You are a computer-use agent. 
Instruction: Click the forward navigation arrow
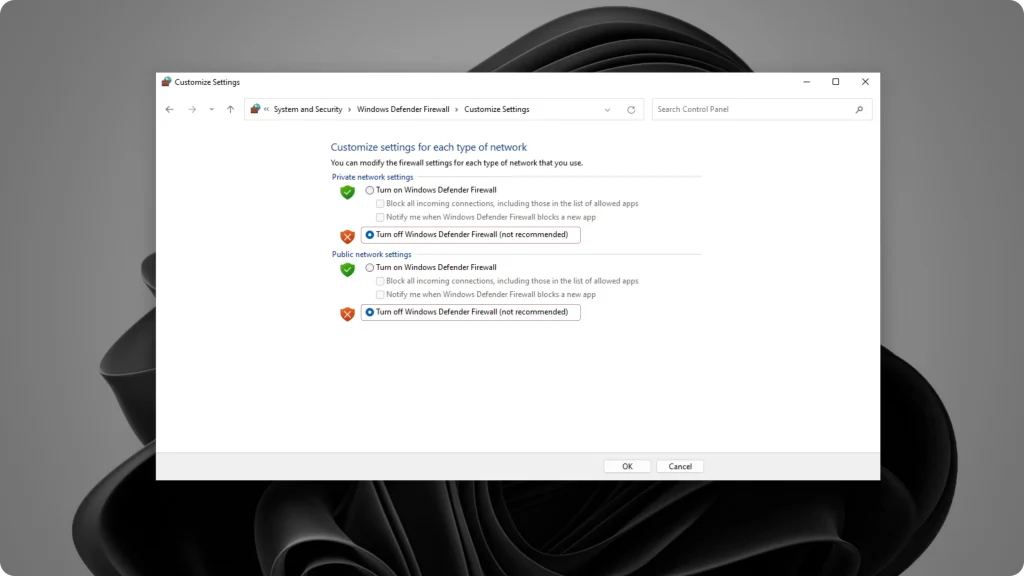click(x=192, y=110)
